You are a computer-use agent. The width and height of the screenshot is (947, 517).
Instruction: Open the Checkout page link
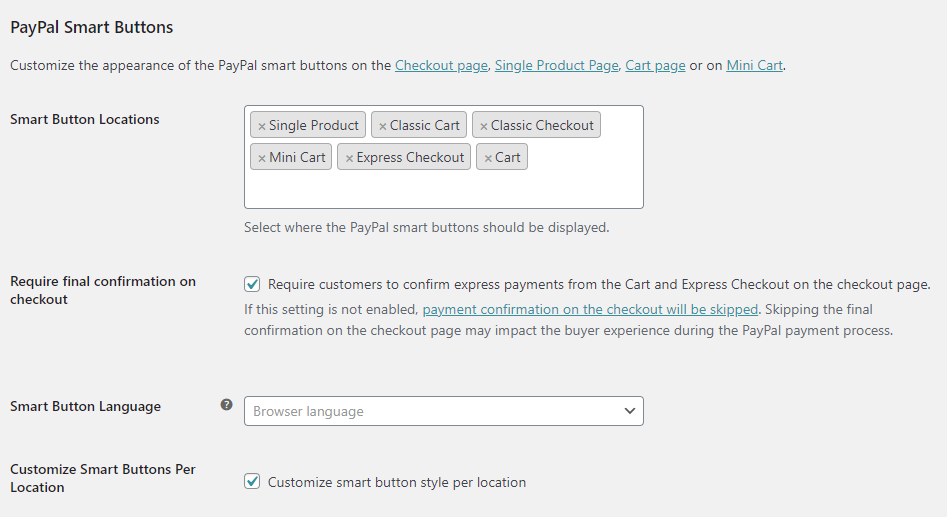(441, 66)
